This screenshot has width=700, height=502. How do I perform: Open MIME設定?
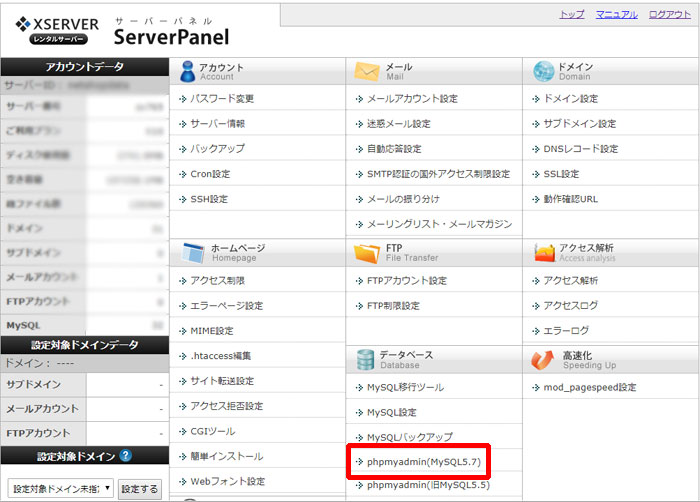(x=212, y=330)
